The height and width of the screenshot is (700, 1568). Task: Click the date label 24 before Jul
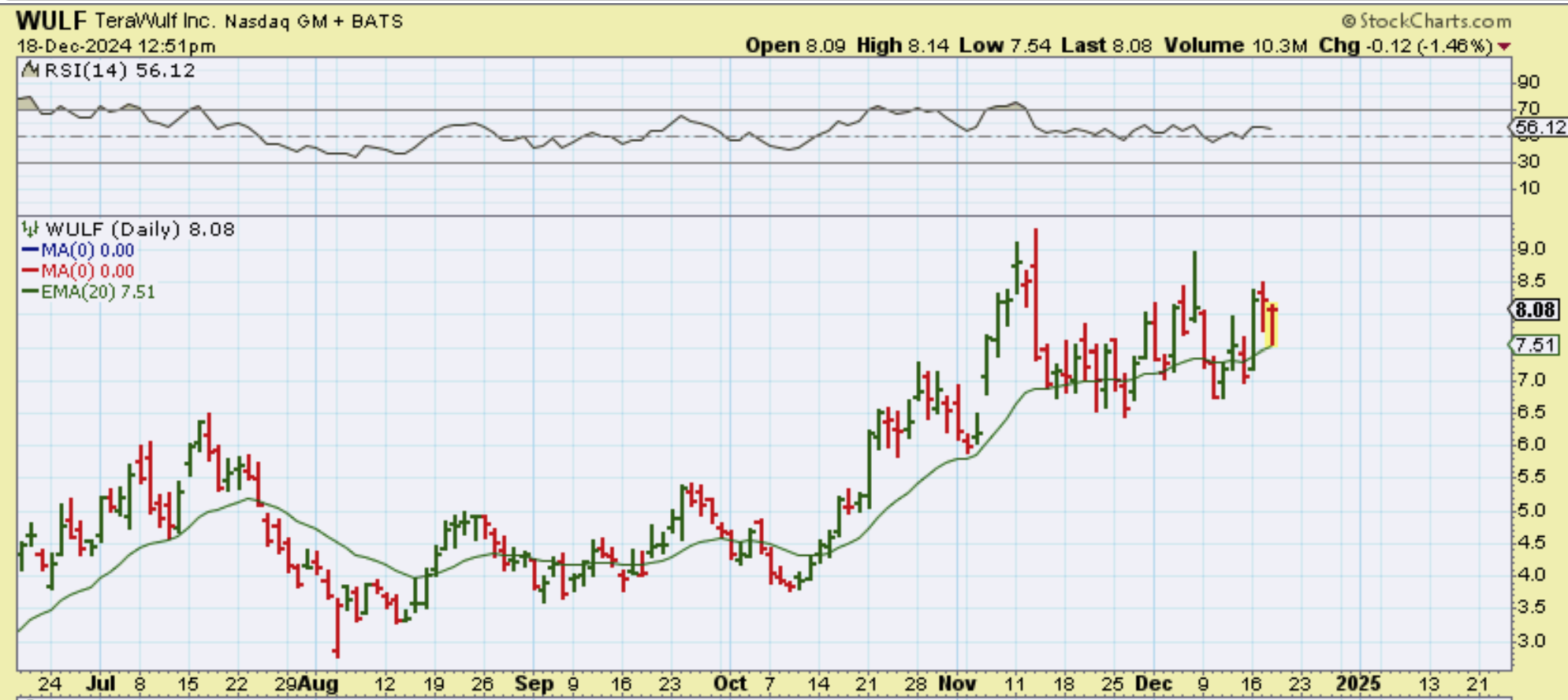pos(50,683)
